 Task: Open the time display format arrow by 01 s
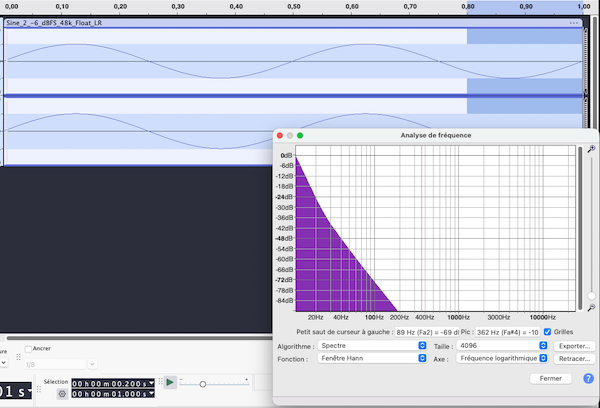(x=29, y=390)
